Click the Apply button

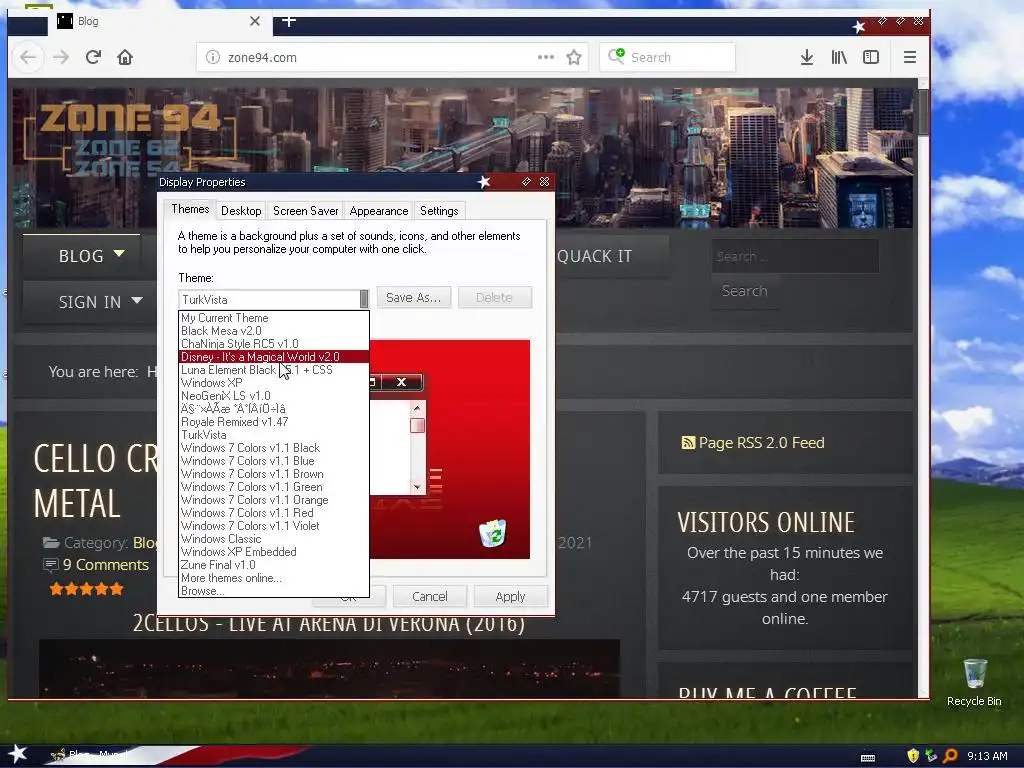click(x=510, y=596)
